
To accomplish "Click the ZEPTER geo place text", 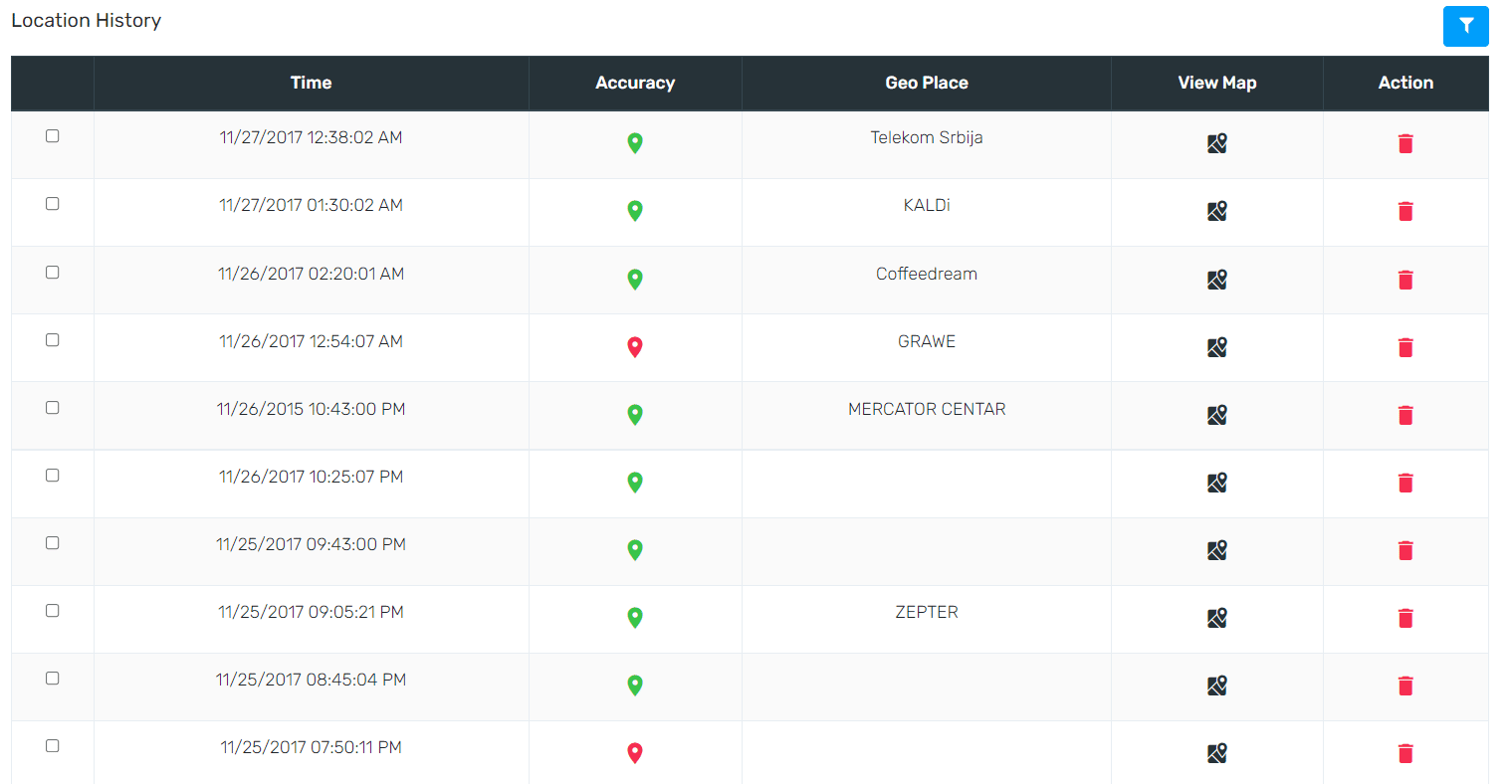I will point(927,613).
